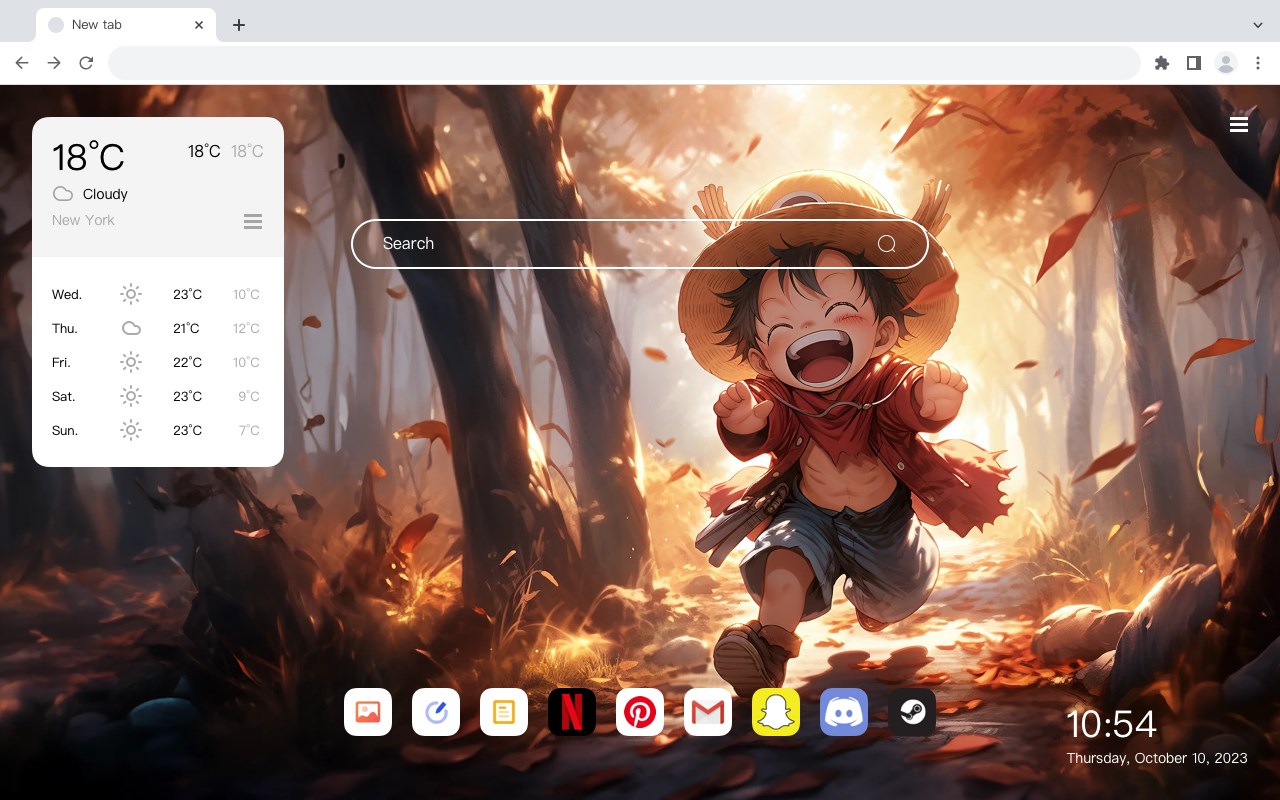Open Gmail shortcut icon

click(x=708, y=712)
